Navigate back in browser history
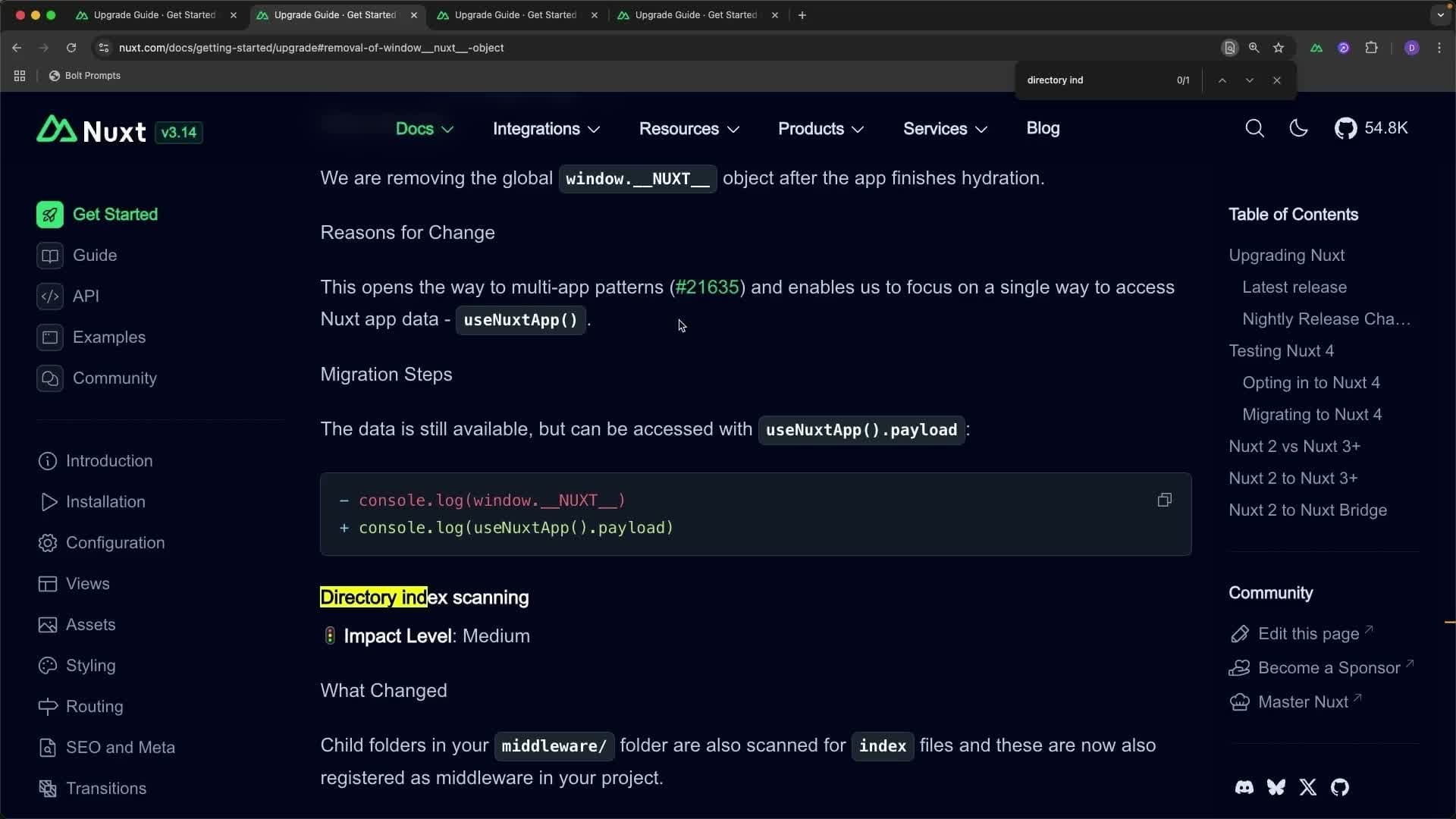1456x819 pixels. (17, 48)
